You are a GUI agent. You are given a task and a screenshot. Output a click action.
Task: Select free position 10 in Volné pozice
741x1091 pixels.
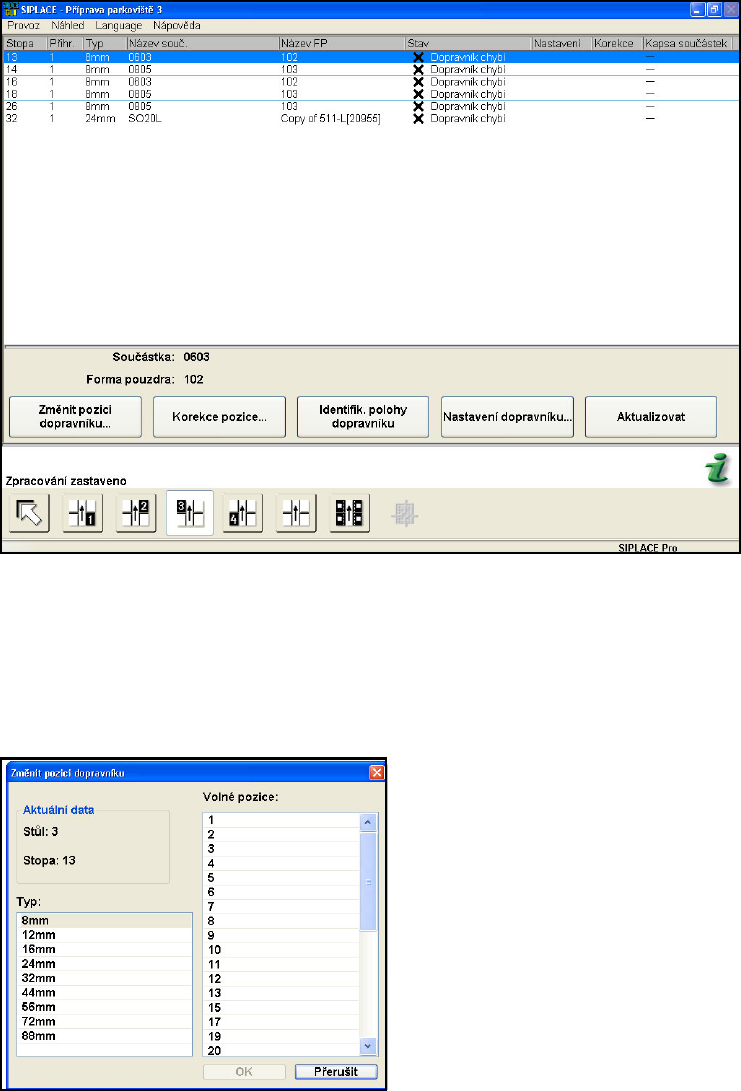pos(282,950)
